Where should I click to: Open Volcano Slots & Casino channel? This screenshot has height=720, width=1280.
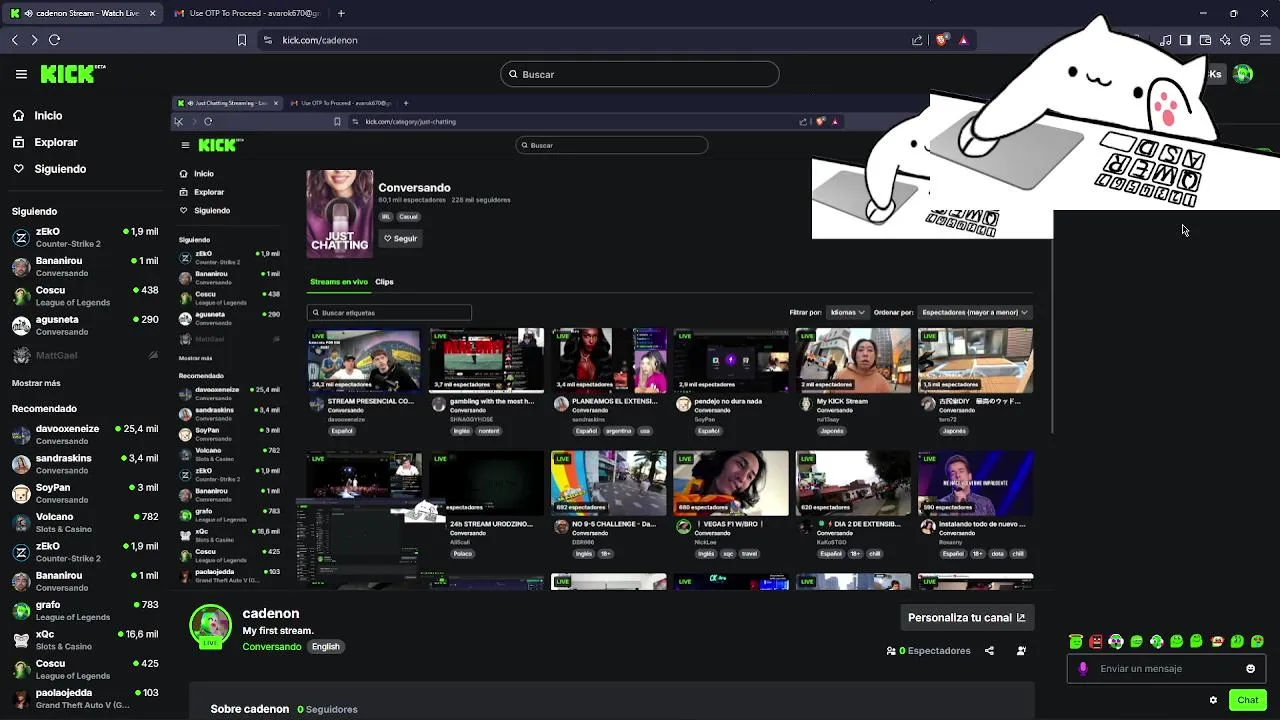coord(85,522)
